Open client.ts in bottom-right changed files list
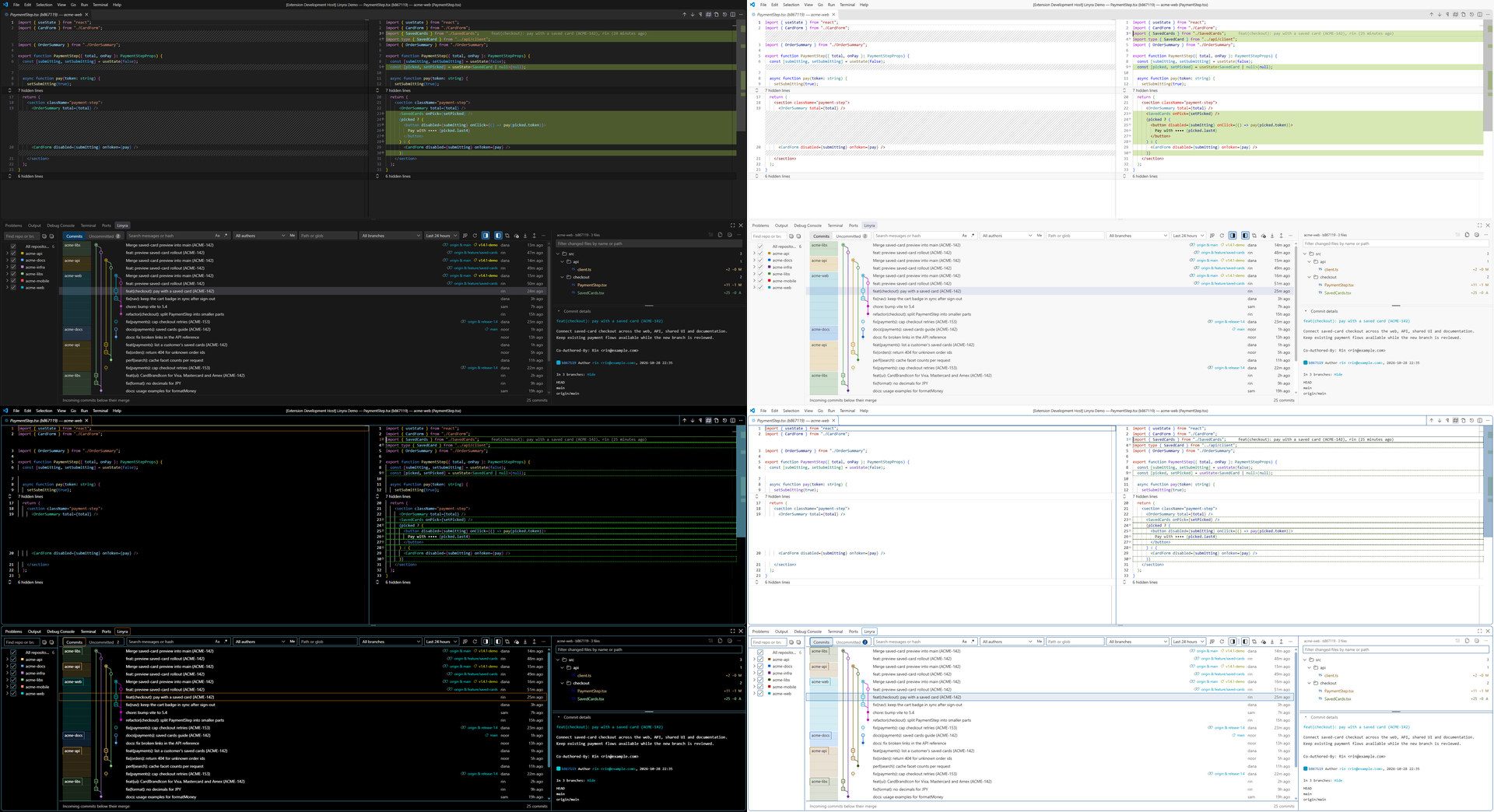The height and width of the screenshot is (812, 1494). (1331, 675)
